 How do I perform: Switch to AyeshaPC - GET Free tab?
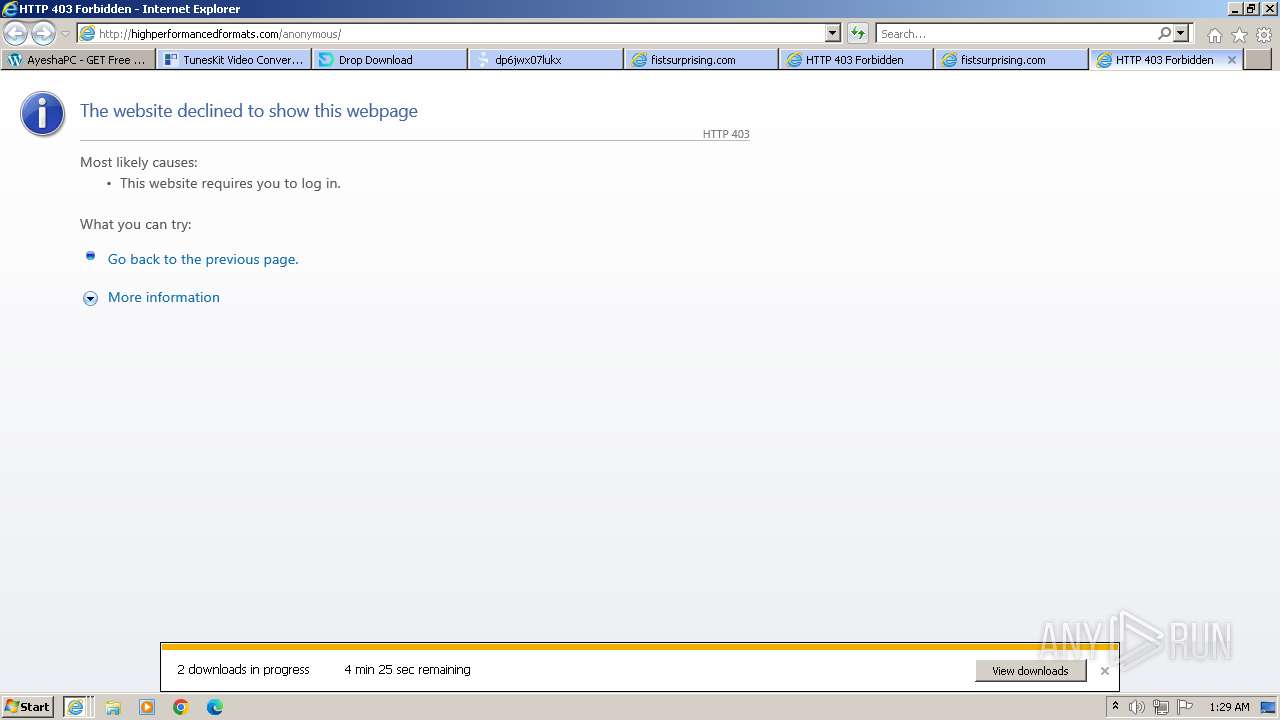(79, 60)
